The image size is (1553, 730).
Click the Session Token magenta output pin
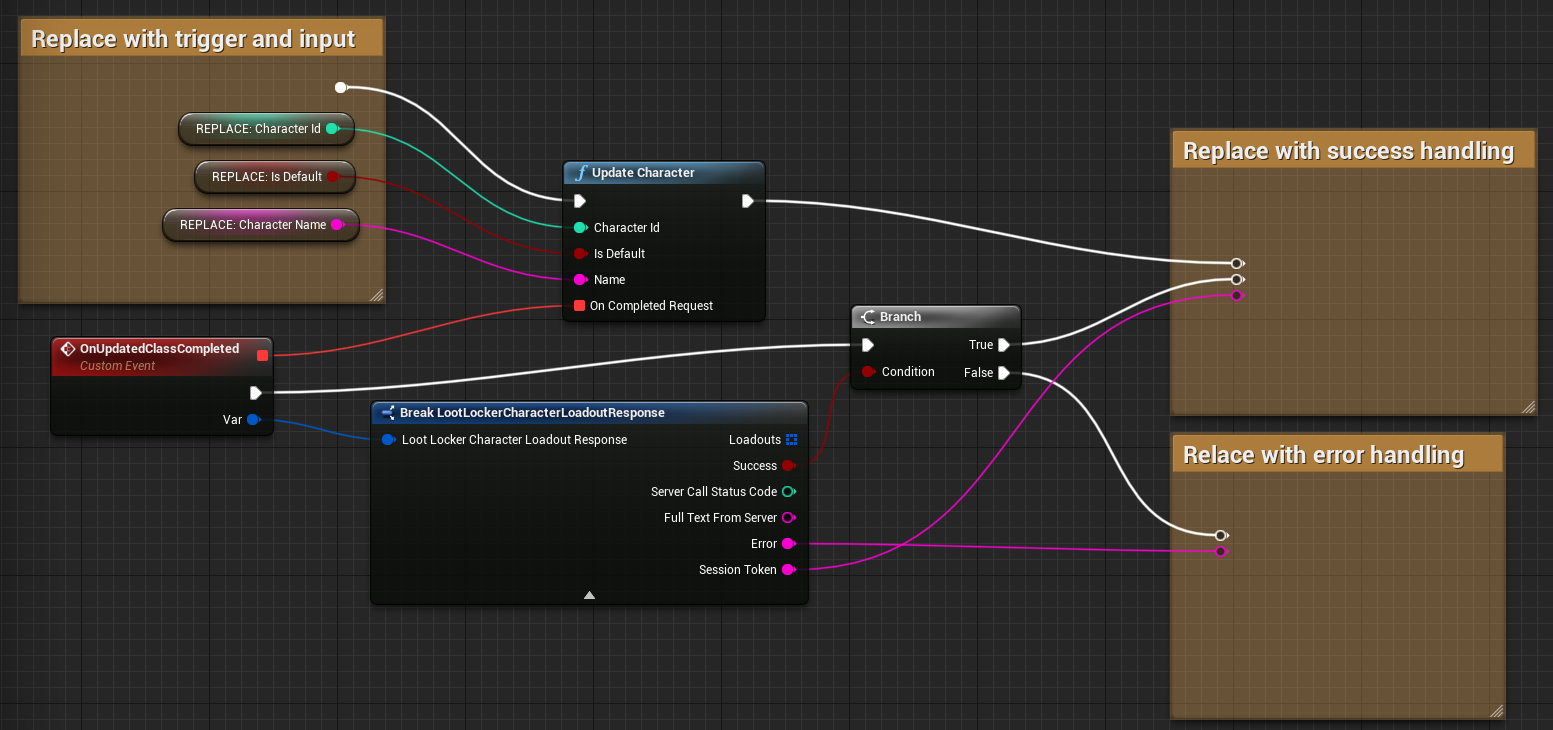pos(788,570)
